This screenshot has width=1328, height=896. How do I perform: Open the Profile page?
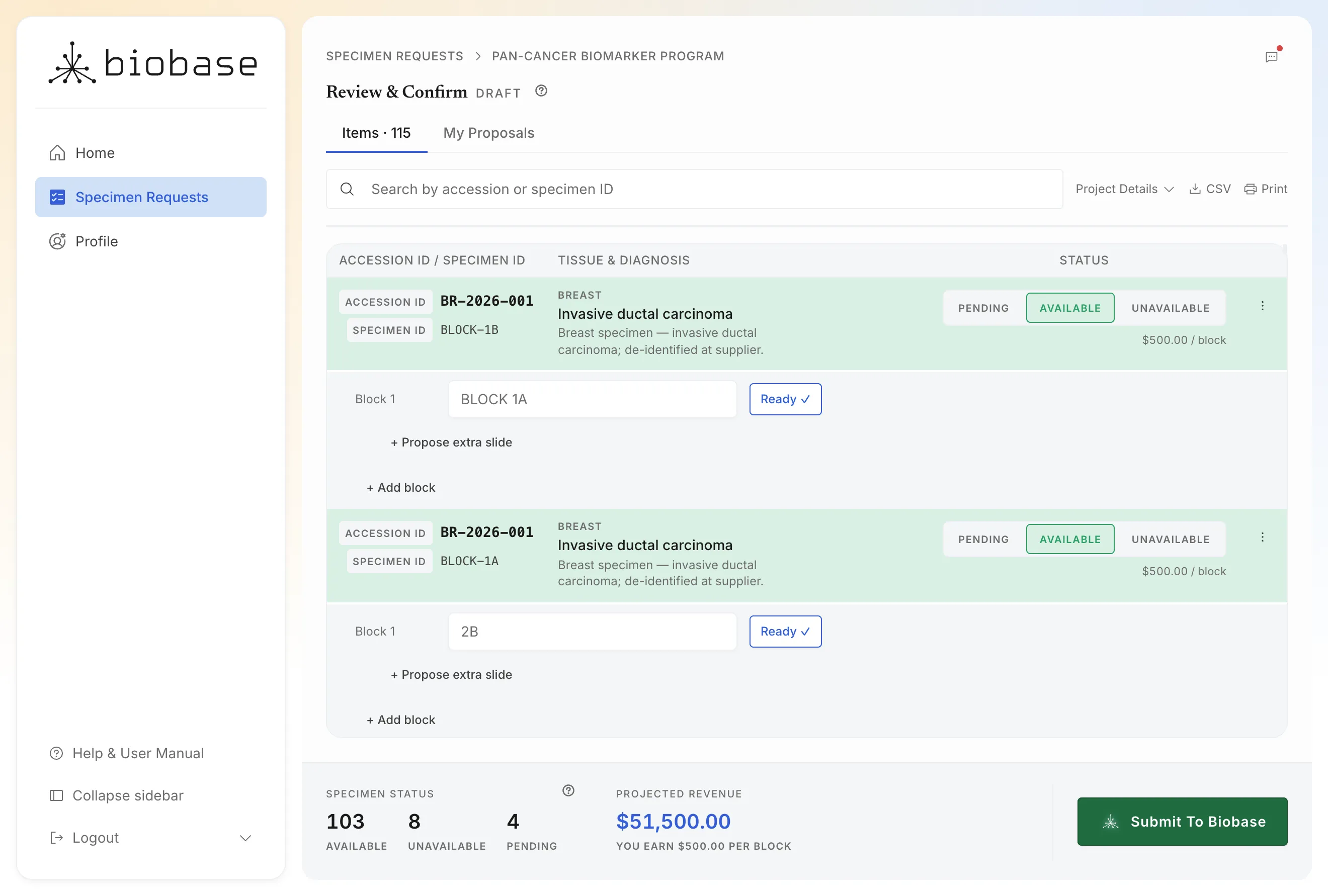tap(151, 241)
